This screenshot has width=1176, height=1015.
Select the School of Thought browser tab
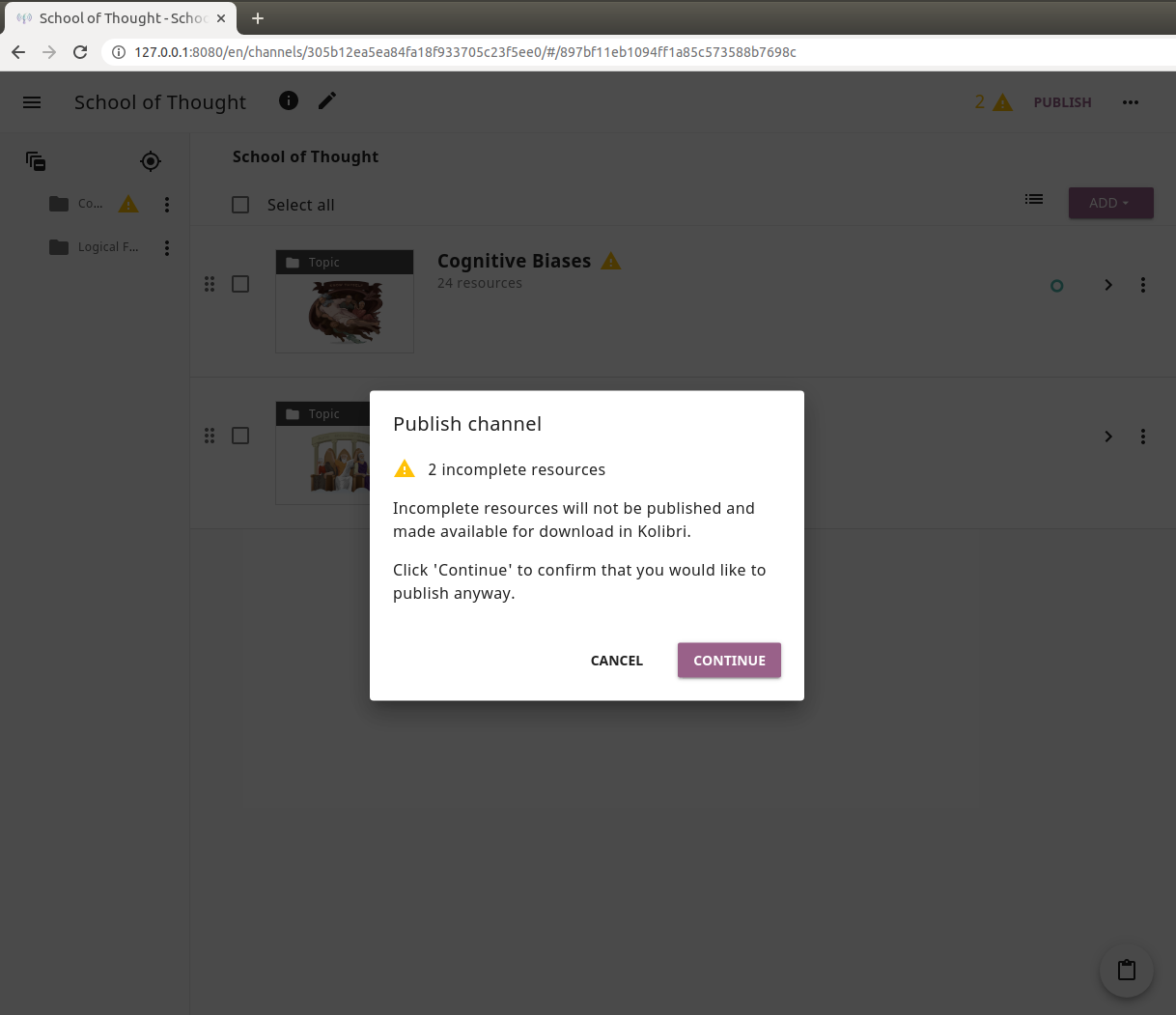(121, 18)
